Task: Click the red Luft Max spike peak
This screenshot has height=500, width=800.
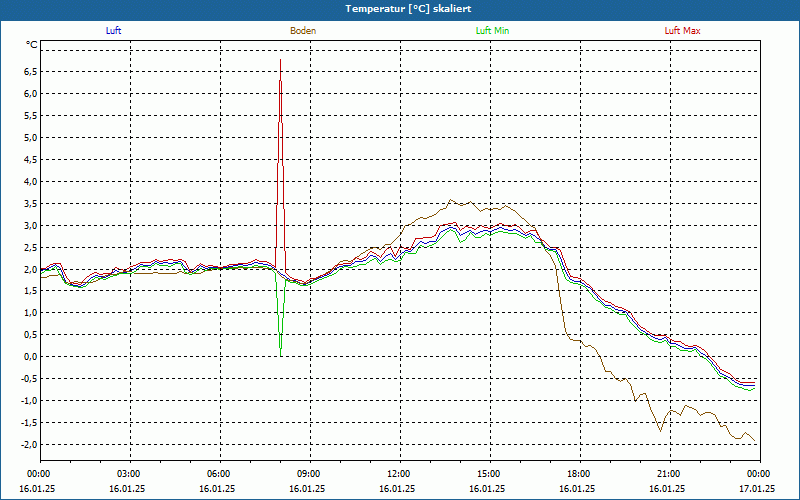Action: coord(281,60)
